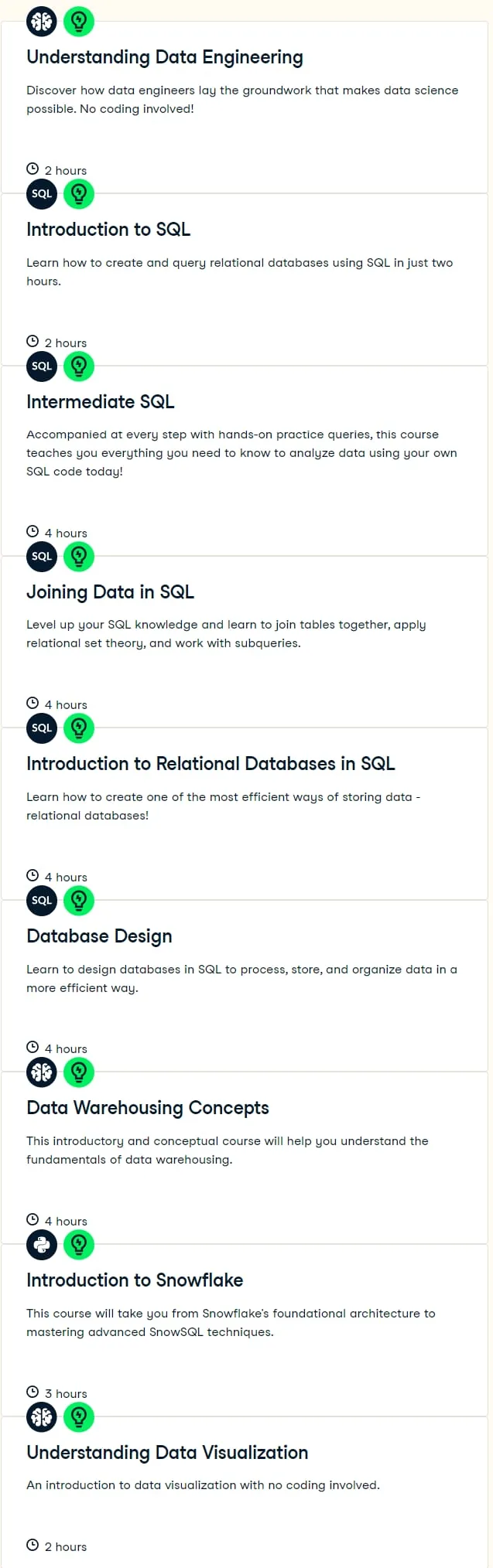Viewport: 493px width, 1568px height.
Task: Open the Understanding Data Visualization course
Action: point(167,1453)
